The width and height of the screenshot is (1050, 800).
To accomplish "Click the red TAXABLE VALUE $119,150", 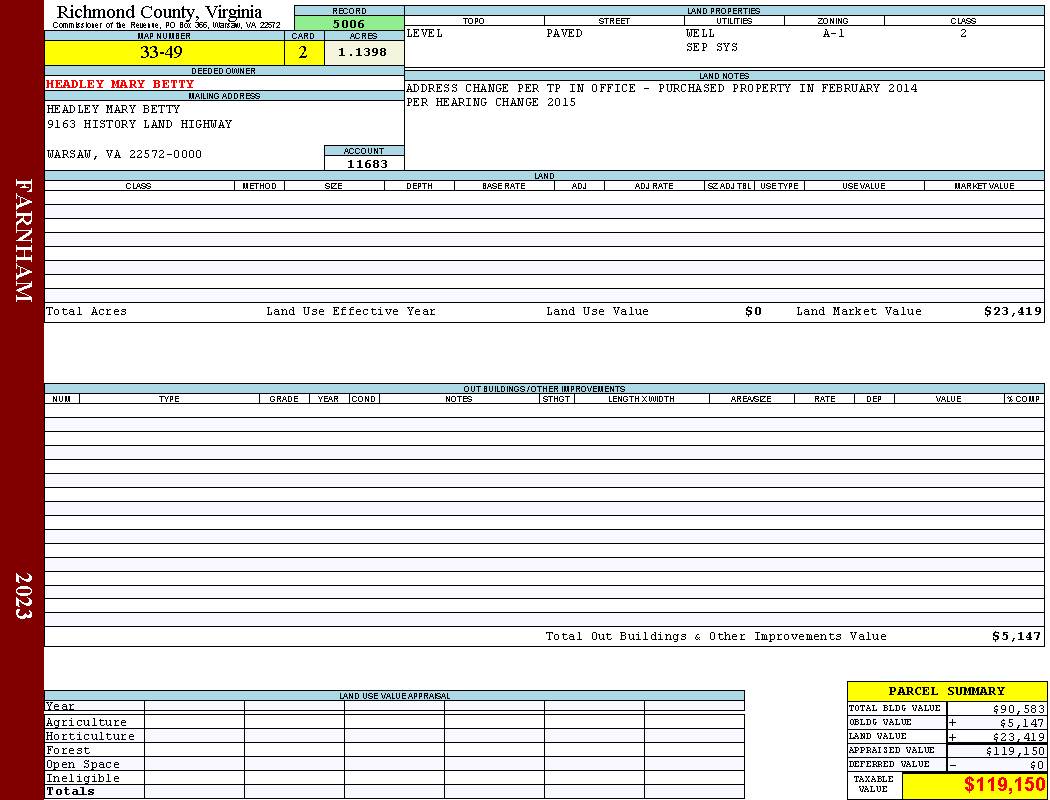I will 1006,785.
